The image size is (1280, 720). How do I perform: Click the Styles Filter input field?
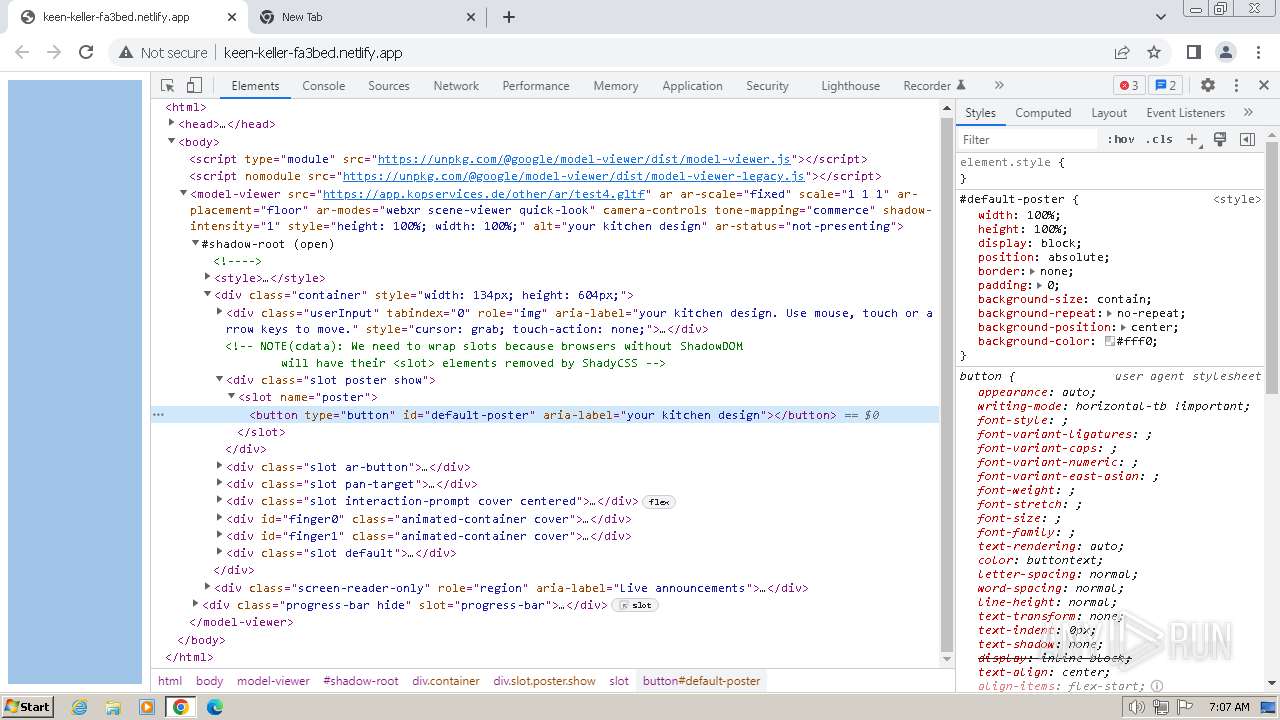tap(1028, 140)
